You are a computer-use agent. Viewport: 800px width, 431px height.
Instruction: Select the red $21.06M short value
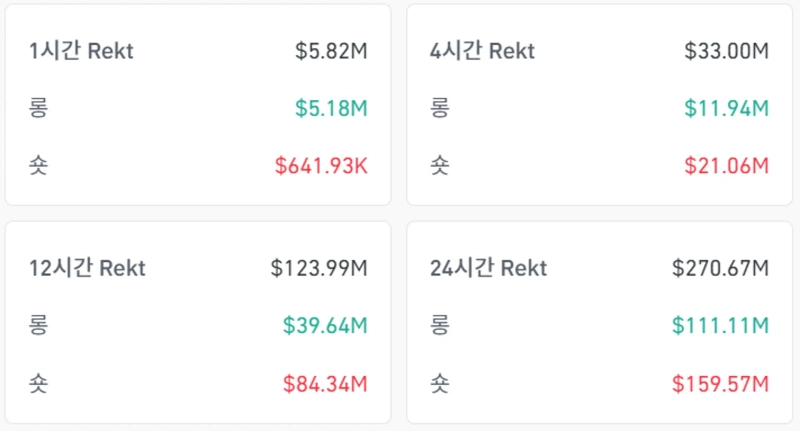pos(726,165)
